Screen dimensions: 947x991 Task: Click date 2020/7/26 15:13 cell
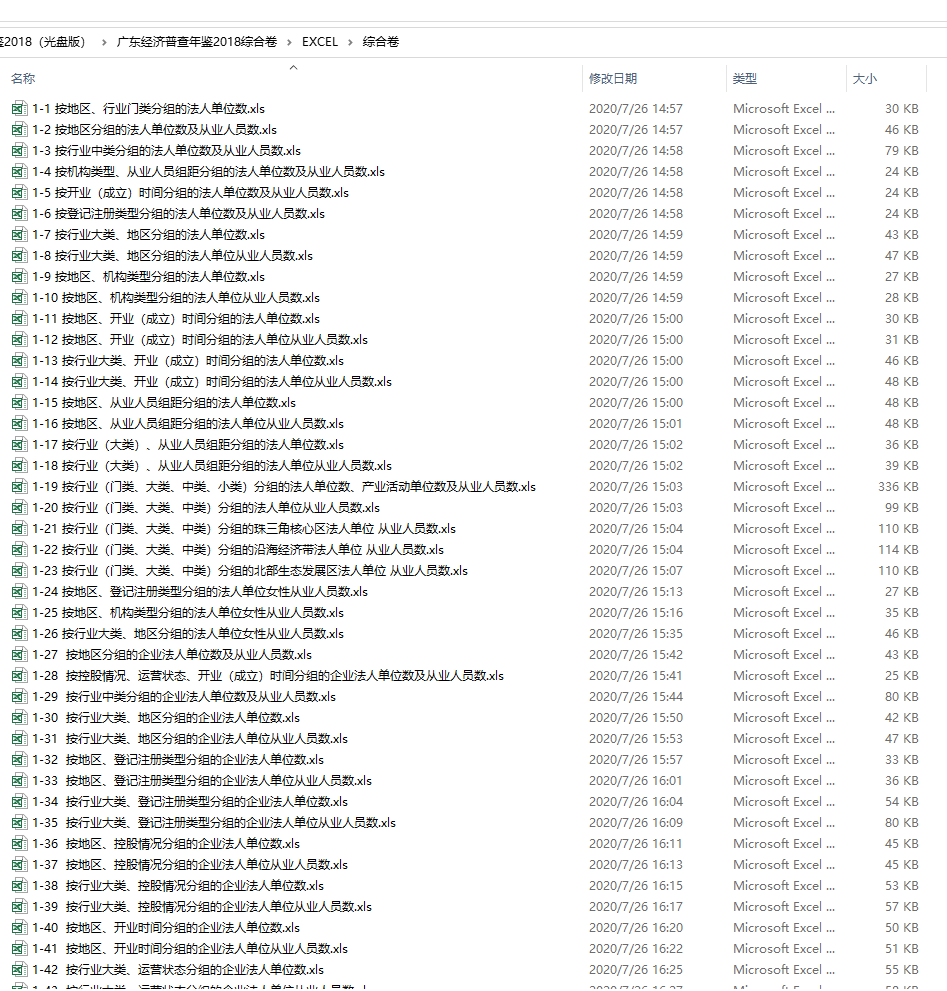pos(635,592)
